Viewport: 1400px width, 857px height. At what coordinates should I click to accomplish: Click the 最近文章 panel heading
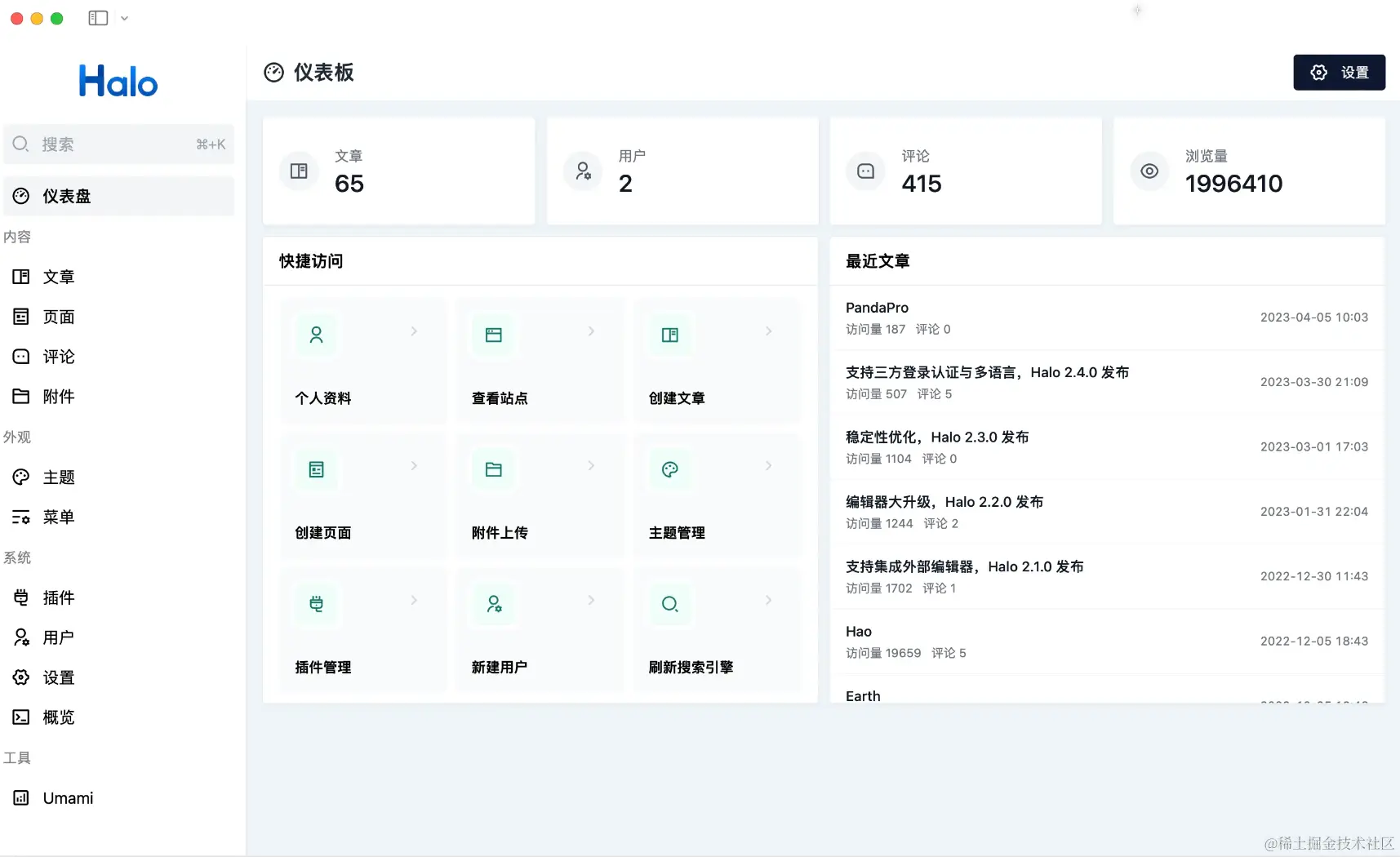click(x=878, y=261)
